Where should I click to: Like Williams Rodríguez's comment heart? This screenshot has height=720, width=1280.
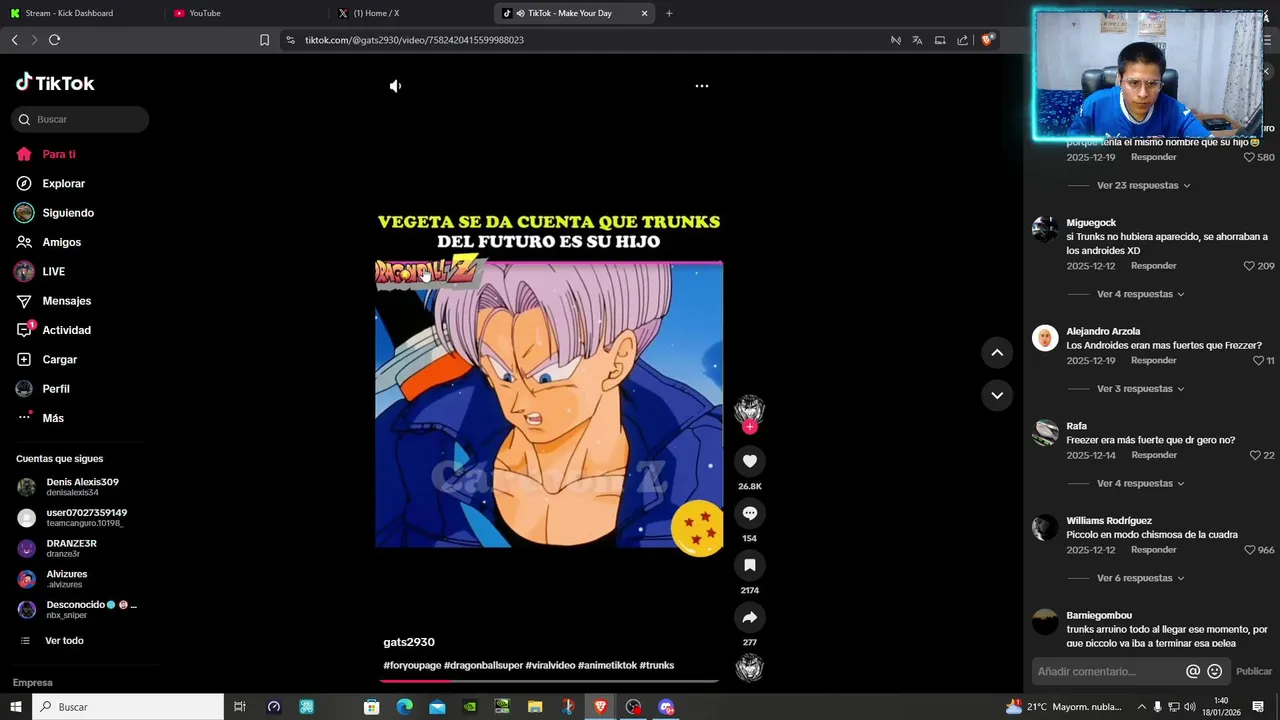coord(1249,550)
